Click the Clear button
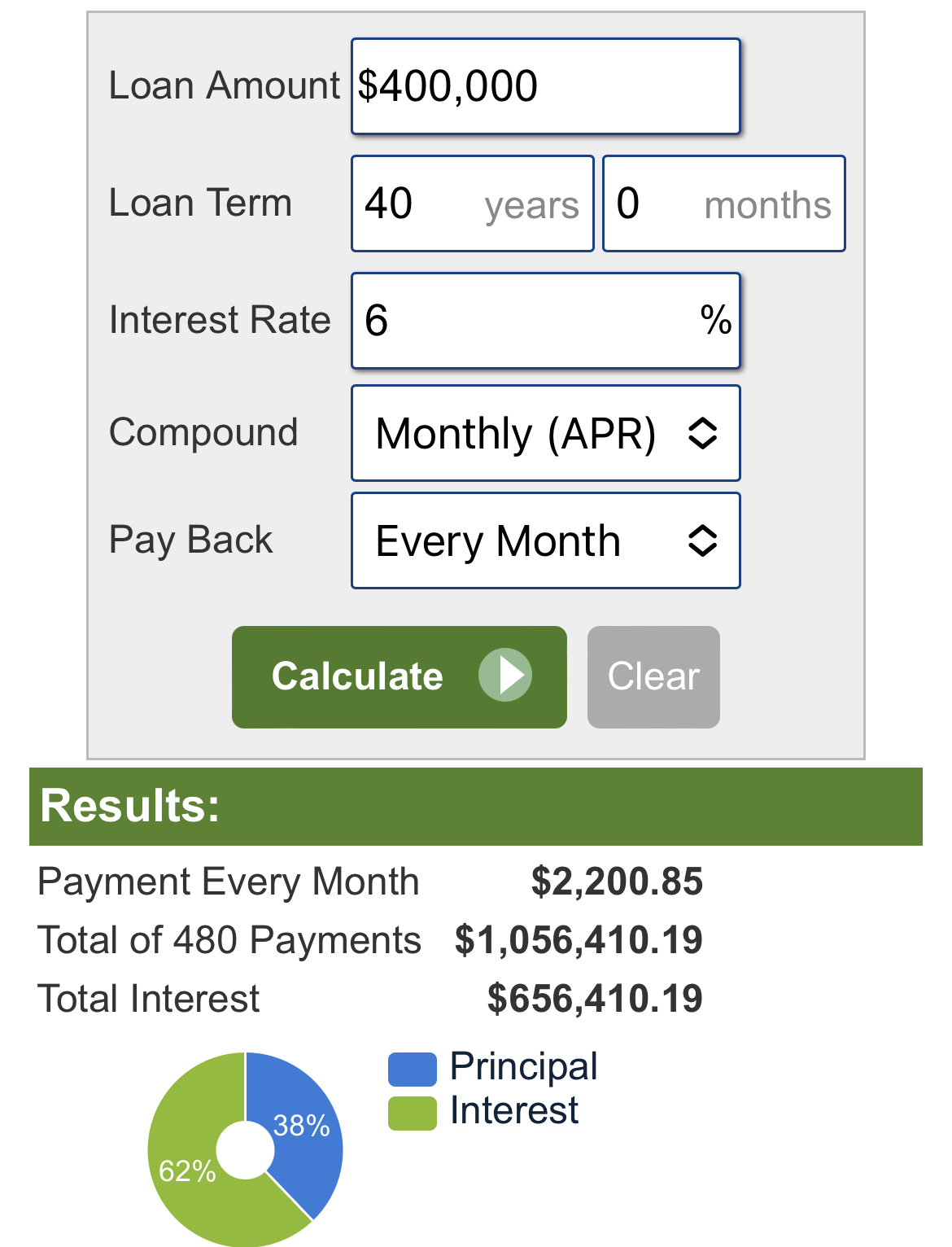Viewport: 952px width, 1247px height. point(653,676)
